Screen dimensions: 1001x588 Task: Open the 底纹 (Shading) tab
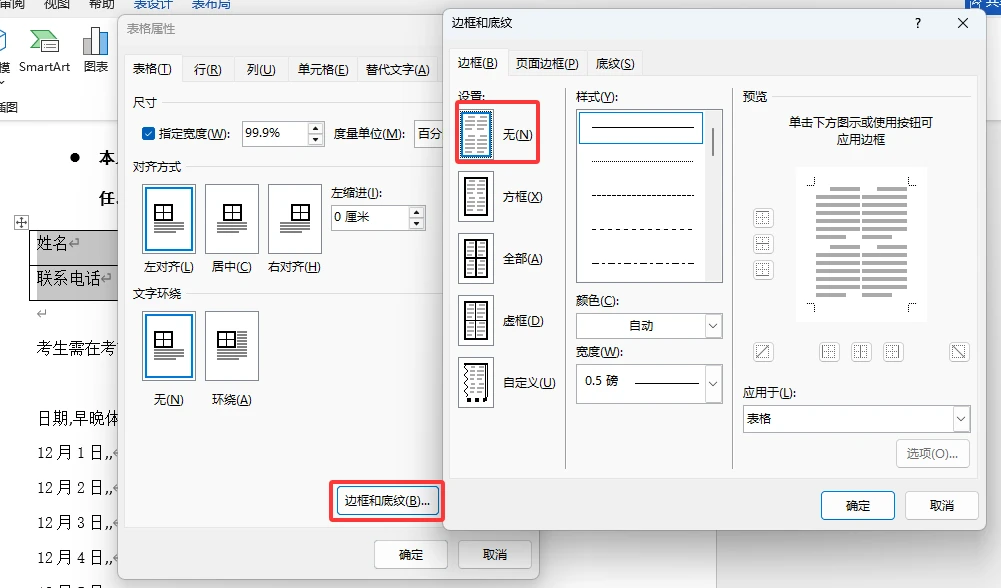click(614, 64)
